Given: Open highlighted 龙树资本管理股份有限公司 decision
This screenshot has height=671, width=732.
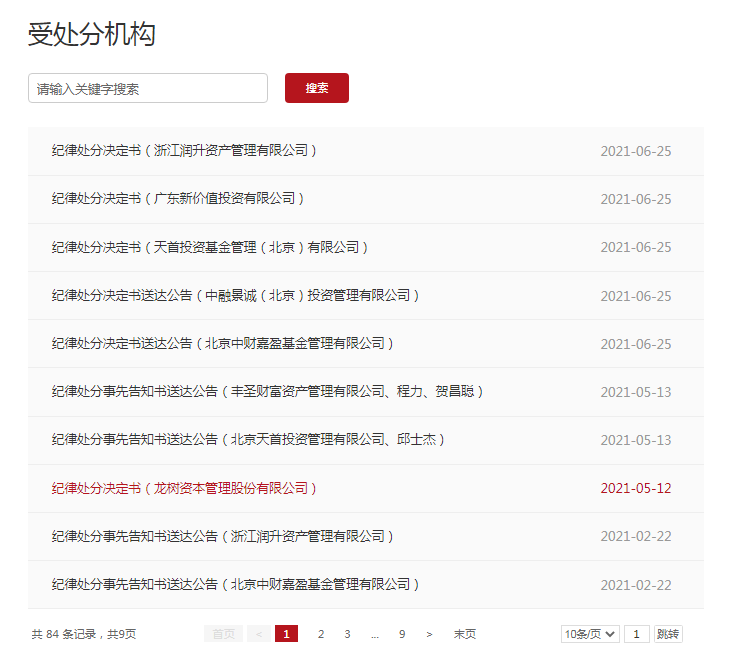Looking at the screenshot, I should (x=184, y=488).
